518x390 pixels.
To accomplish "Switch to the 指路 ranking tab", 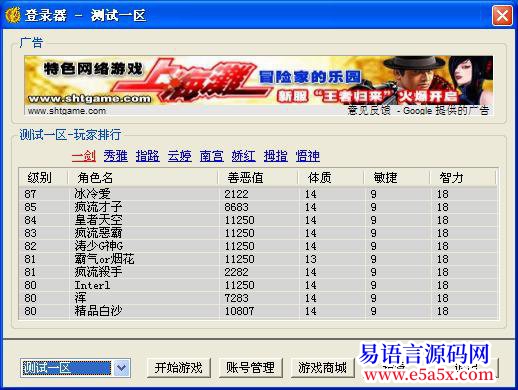I will 148,156.
